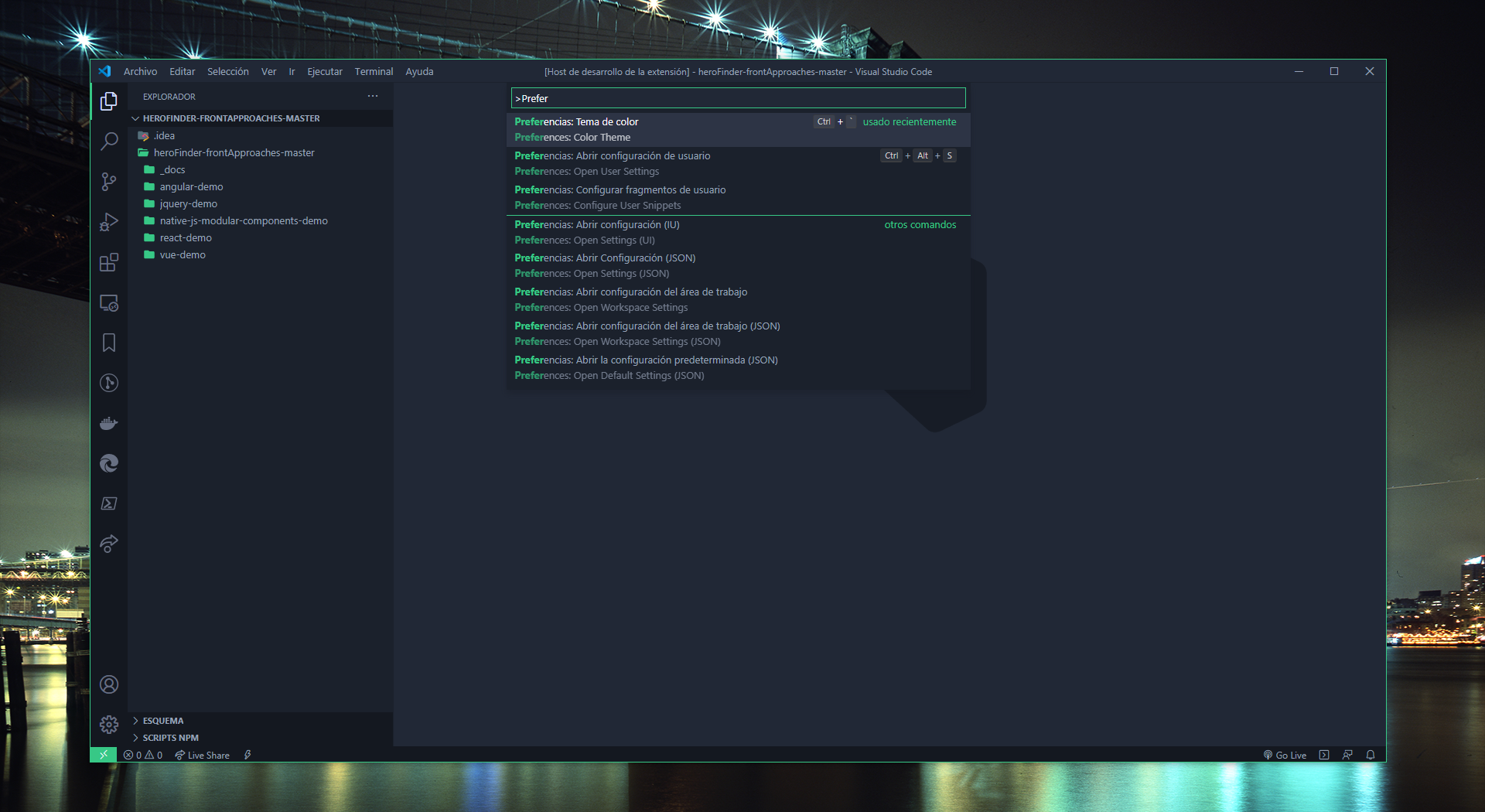Viewport: 1485px width, 812px height.
Task: Select Abrir configuración del área de trabajo
Action: coord(738,299)
